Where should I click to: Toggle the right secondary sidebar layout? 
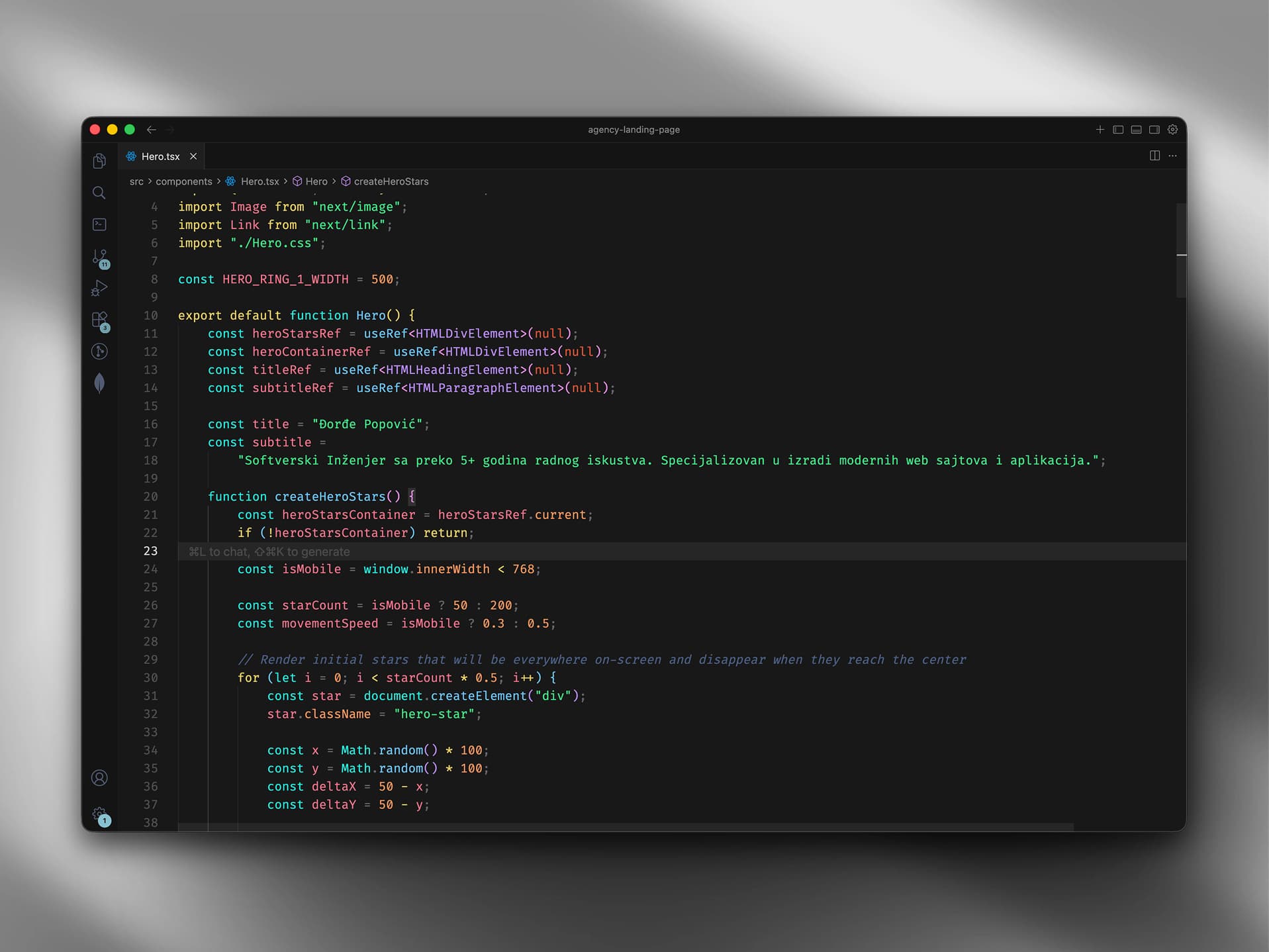point(1154,130)
